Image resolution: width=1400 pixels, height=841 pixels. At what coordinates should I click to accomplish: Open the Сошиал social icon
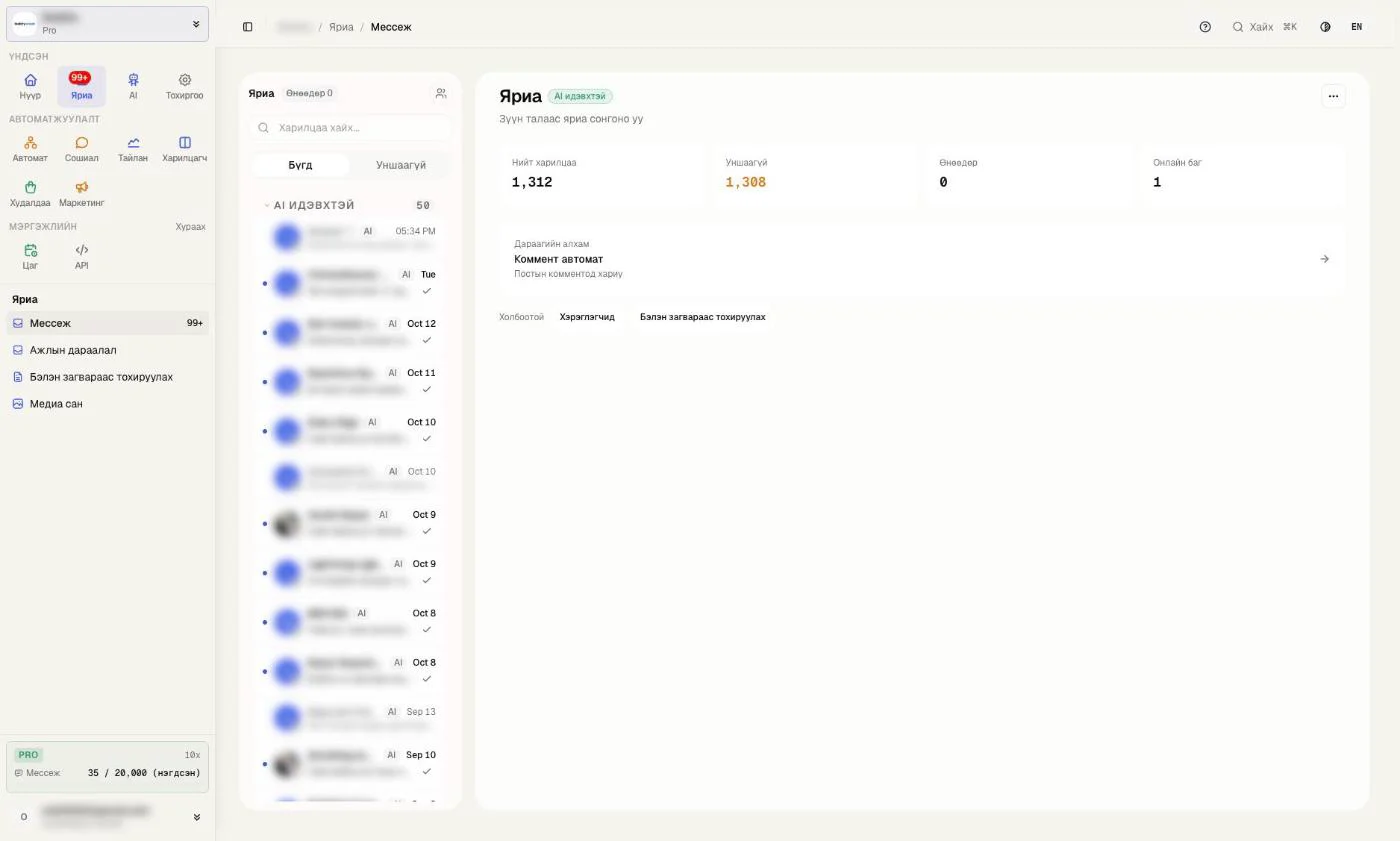(81, 149)
